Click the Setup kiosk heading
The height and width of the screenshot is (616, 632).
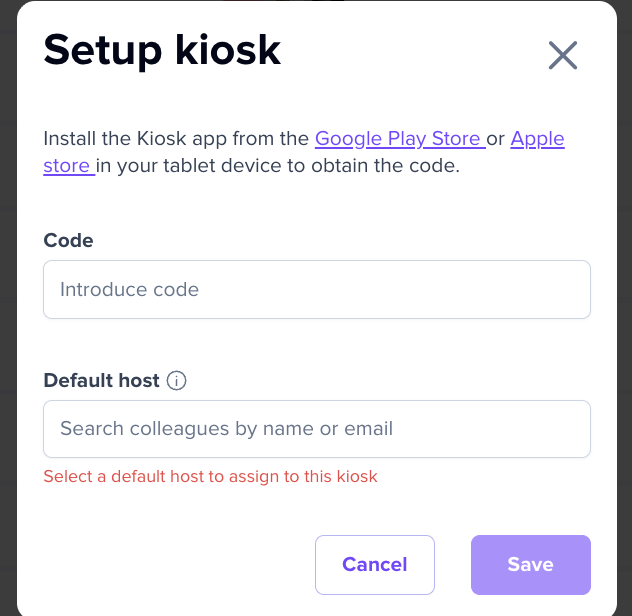[x=162, y=50]
